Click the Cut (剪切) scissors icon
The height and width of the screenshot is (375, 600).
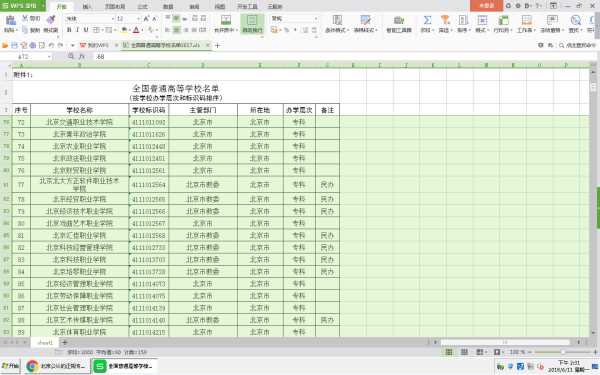tap(25, 18)
